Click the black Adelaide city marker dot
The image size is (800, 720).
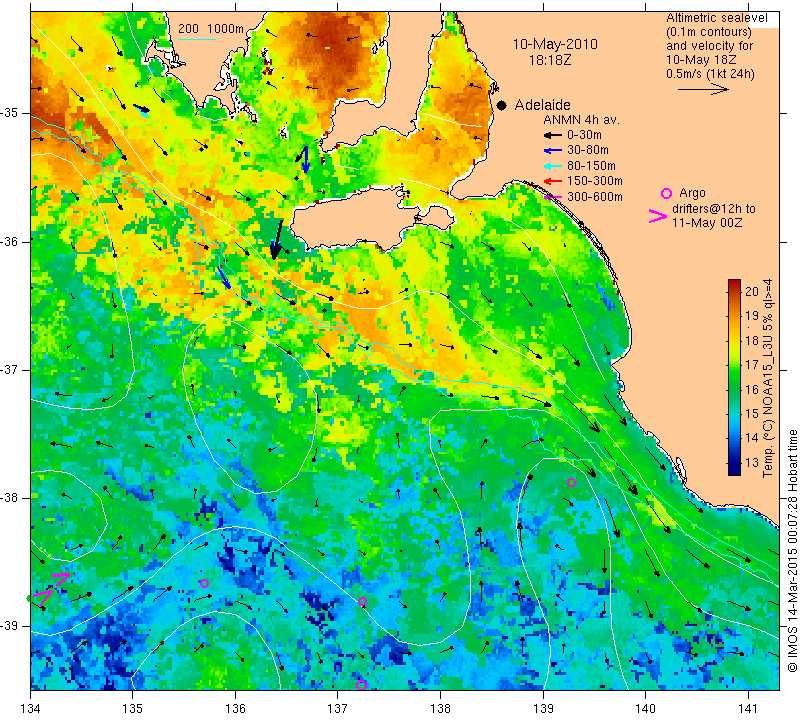click(502, 105)
